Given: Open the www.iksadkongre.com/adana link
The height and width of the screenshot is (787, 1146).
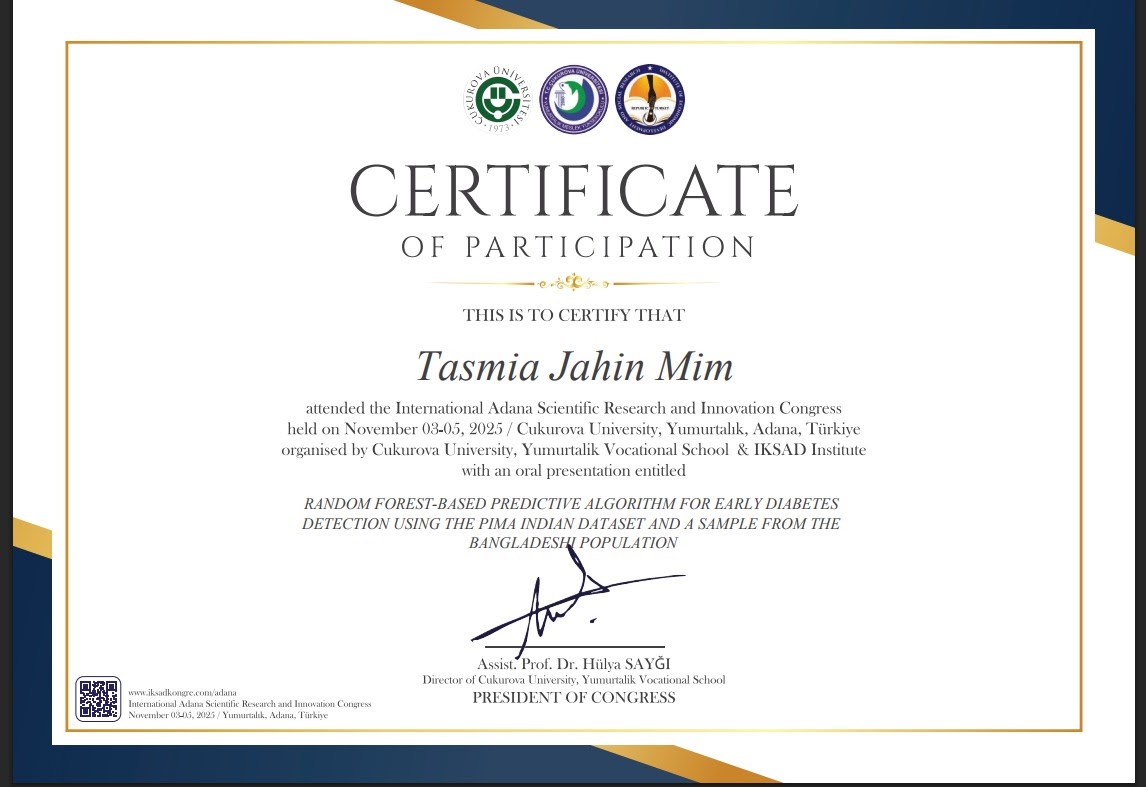Looking at the screenshot, I should [x=183, y=692].
